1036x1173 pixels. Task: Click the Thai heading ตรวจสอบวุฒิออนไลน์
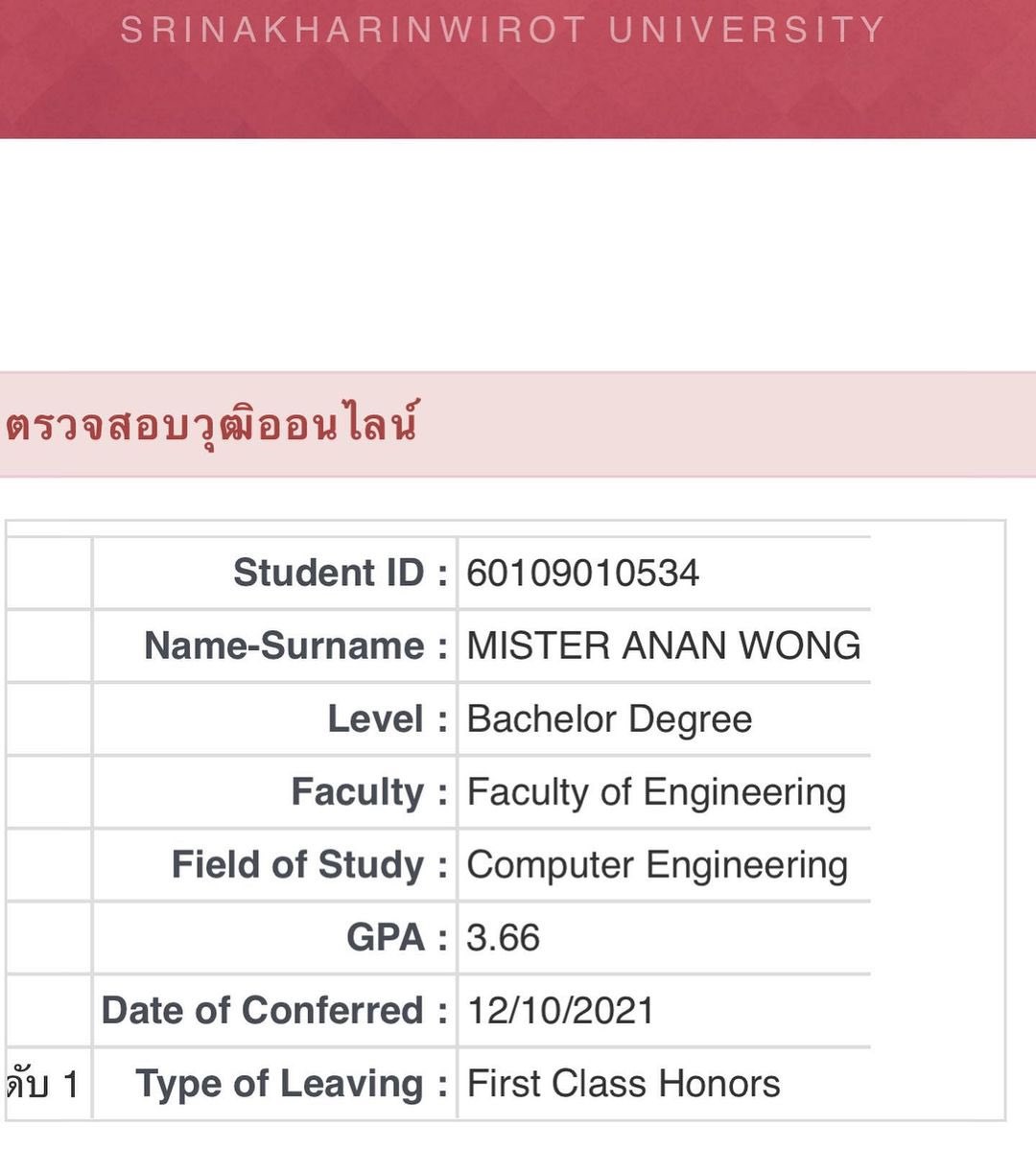pyautogui.click(x=212, y=425)
